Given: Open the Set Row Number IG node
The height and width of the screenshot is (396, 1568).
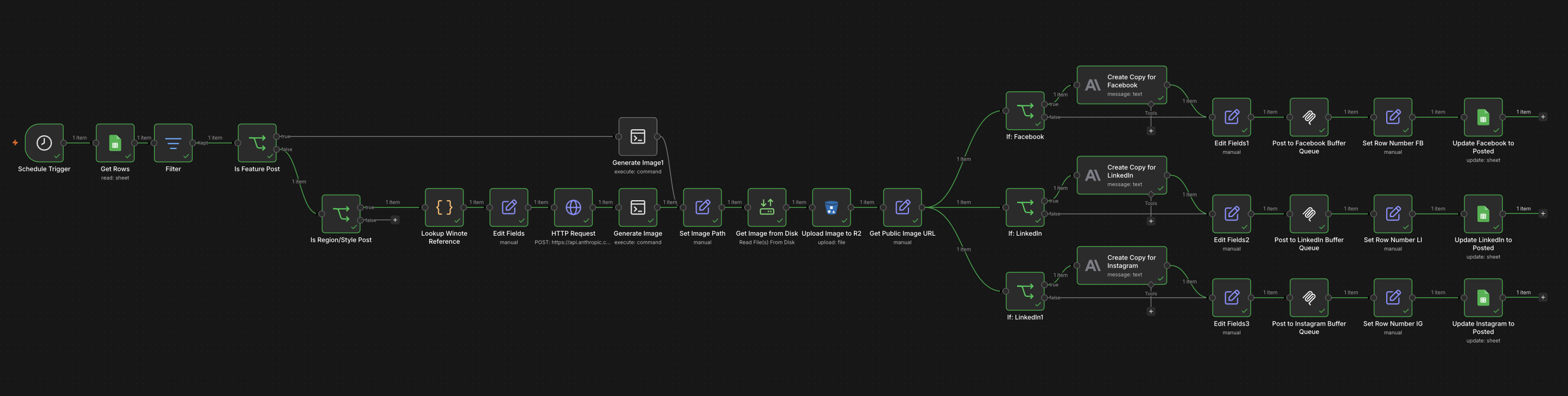Looking at the screenshot, I should (x=1393, y=298).
